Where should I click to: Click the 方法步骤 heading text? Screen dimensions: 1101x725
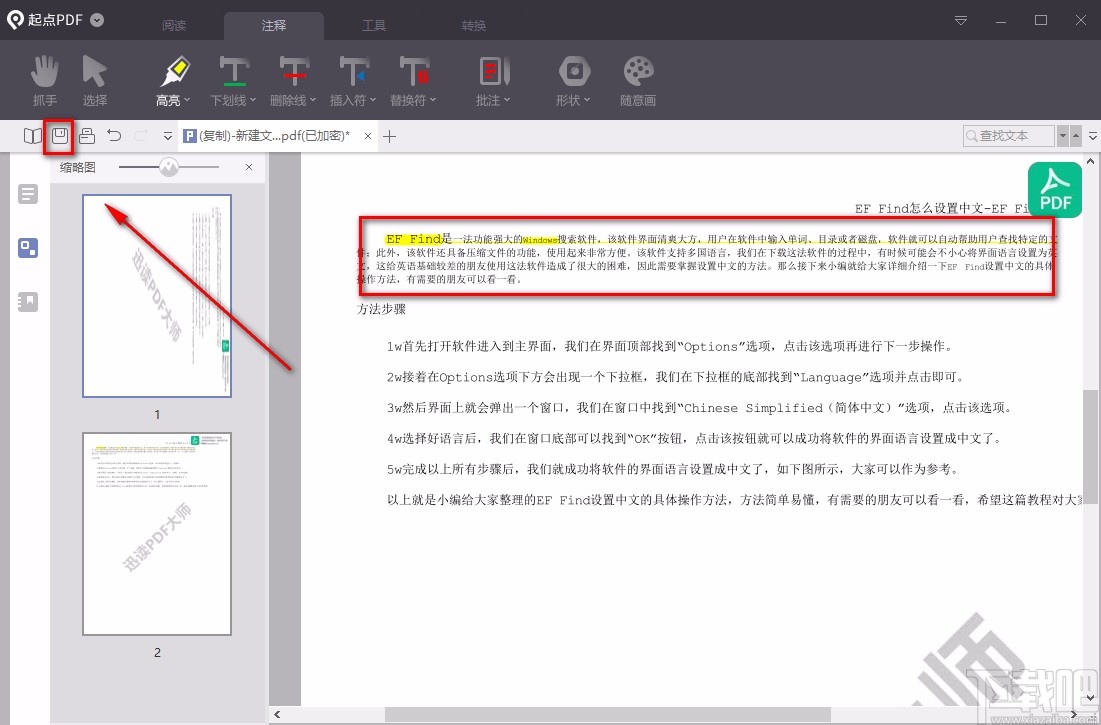click(381, 309)
